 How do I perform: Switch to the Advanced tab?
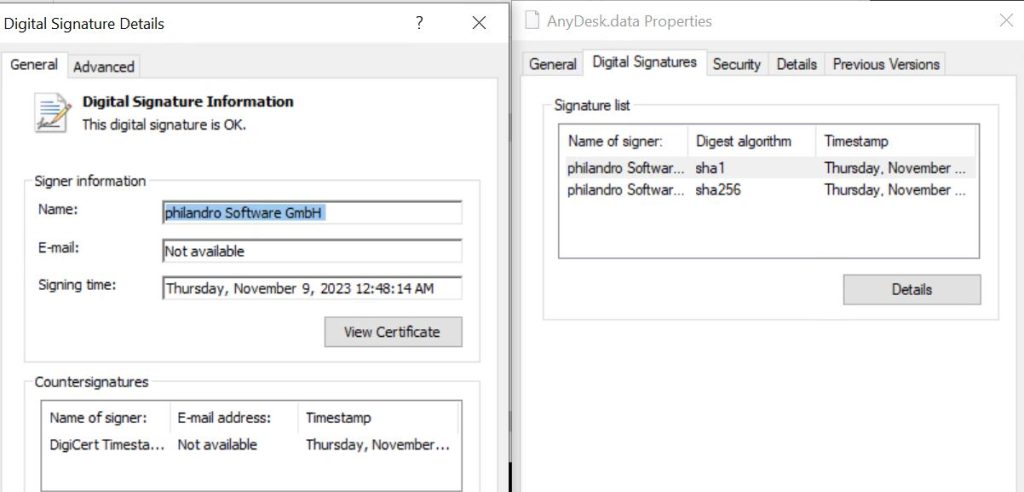pyautogui.click(x=103, y=67)
